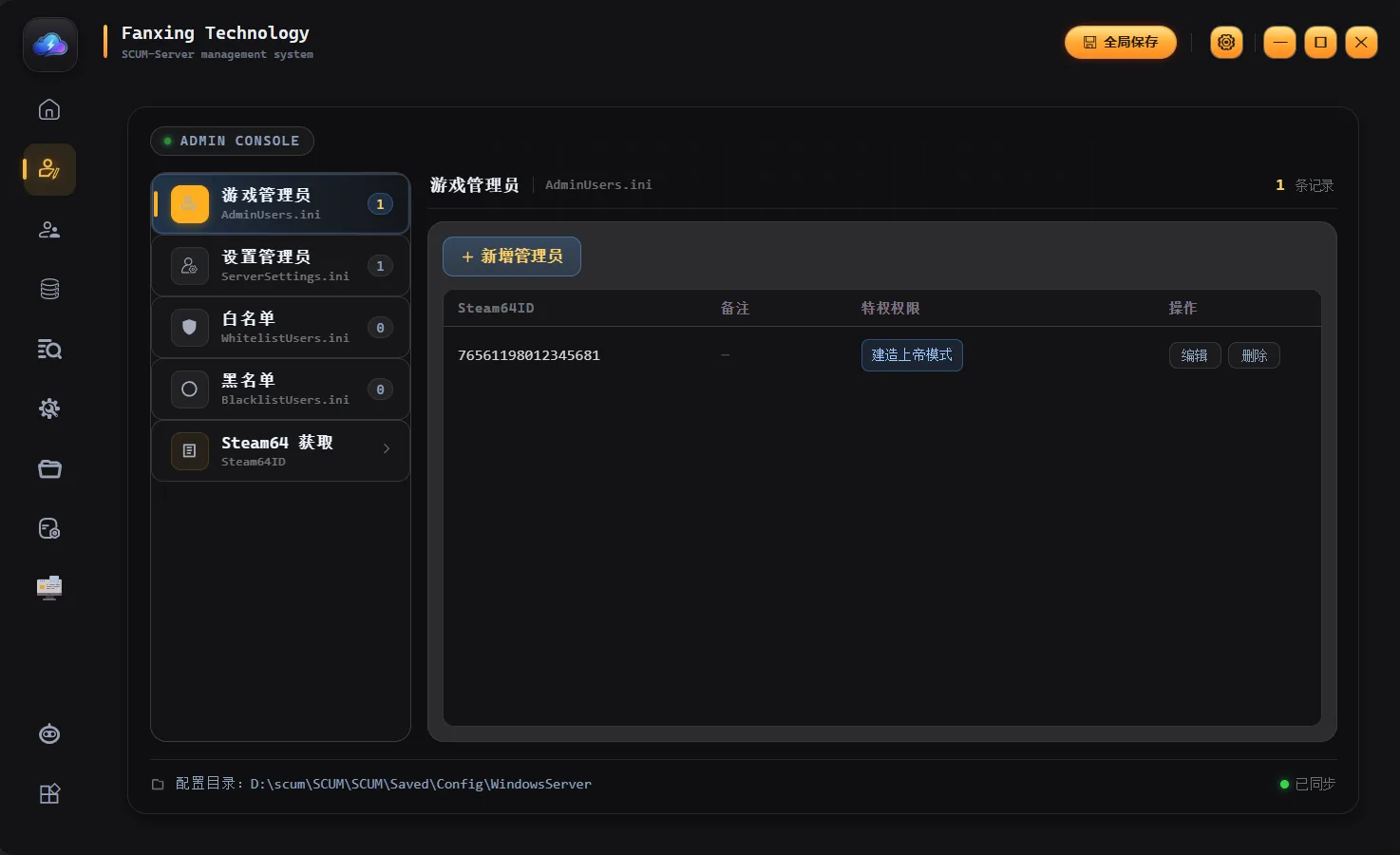Click the shield icon of 白名单

(x=189, y=327)
